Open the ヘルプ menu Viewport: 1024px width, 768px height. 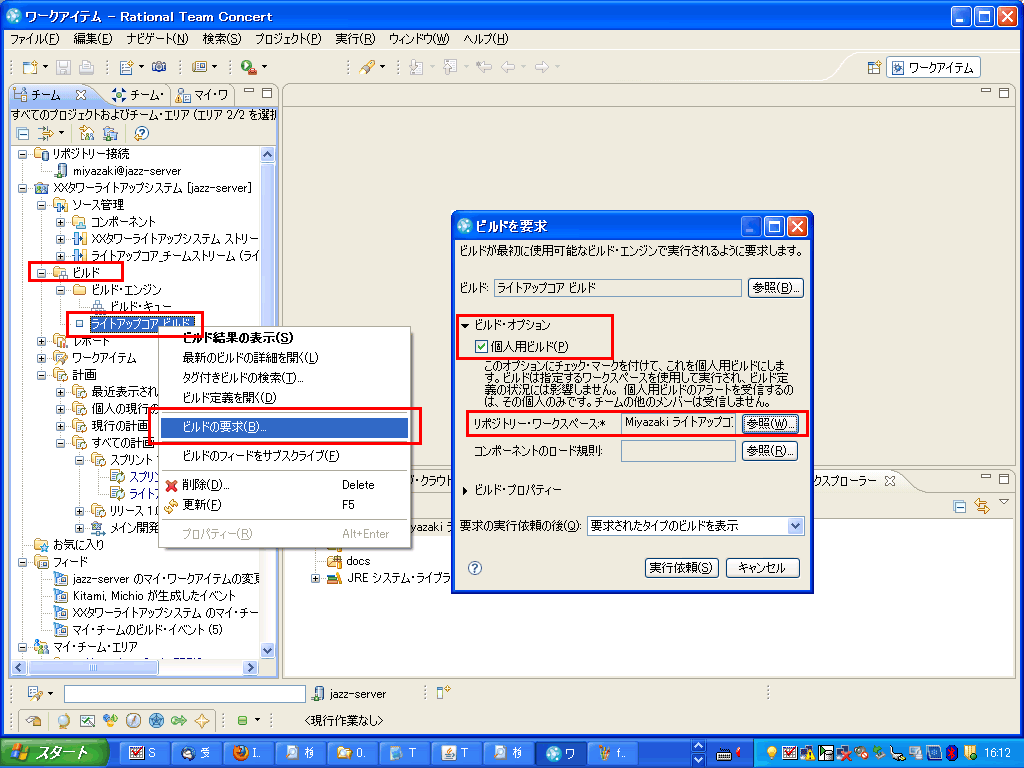(x=485, y=39)
